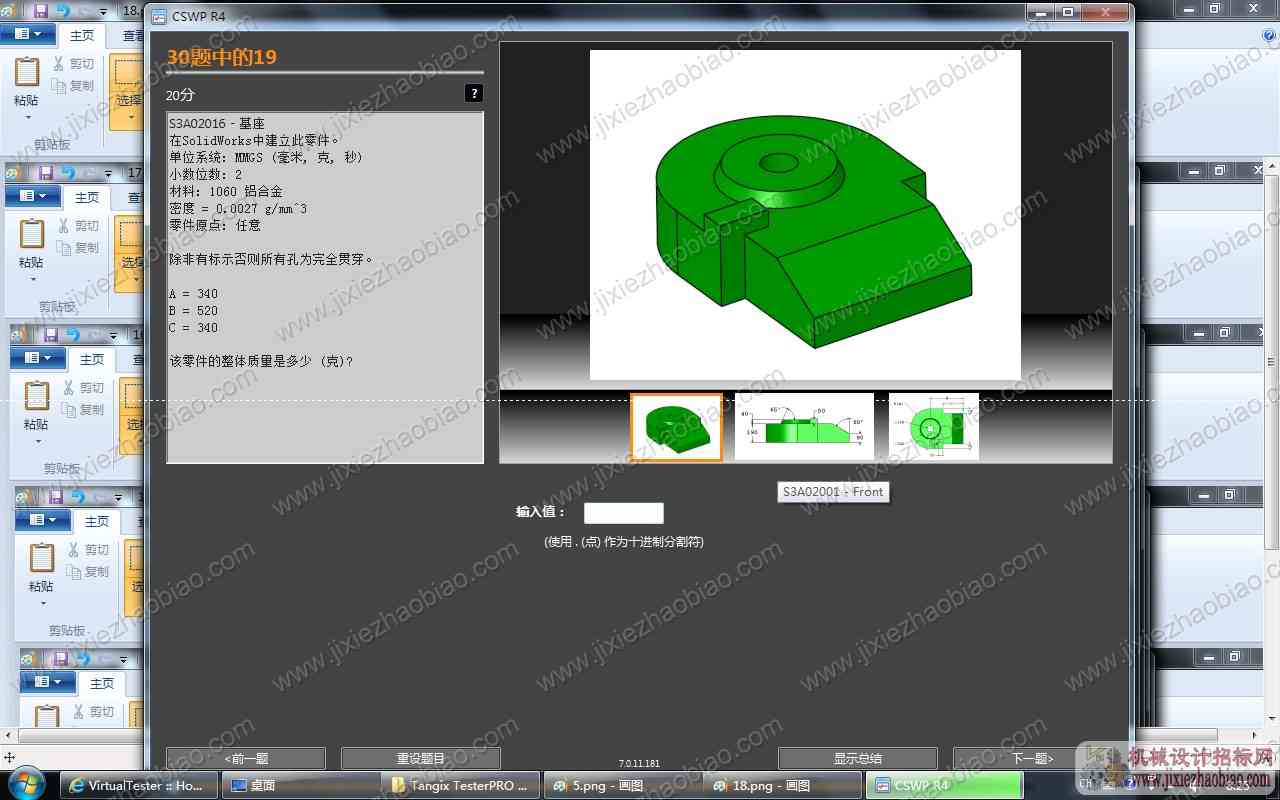
Task: Click save icon in Paint window 17
Action: point(45,173)
